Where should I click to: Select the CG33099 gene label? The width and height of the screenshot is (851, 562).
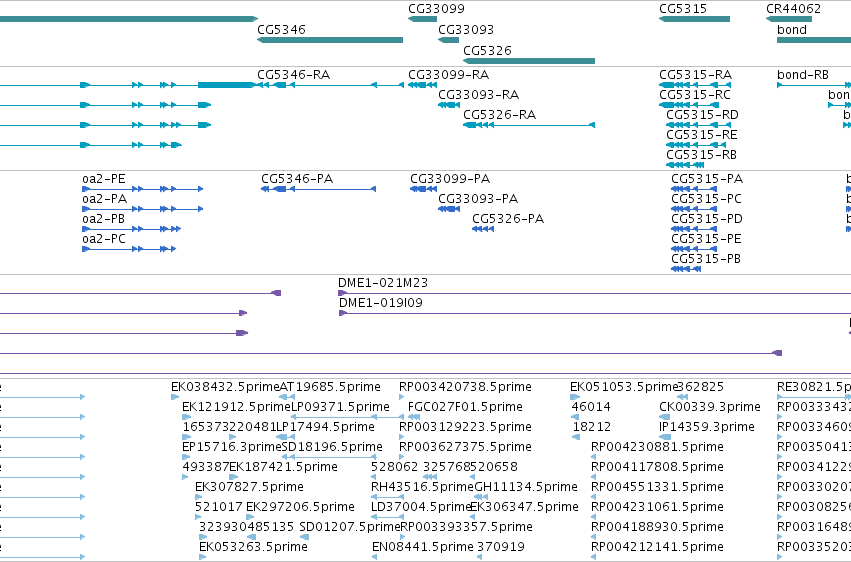(x=436, y=9)
